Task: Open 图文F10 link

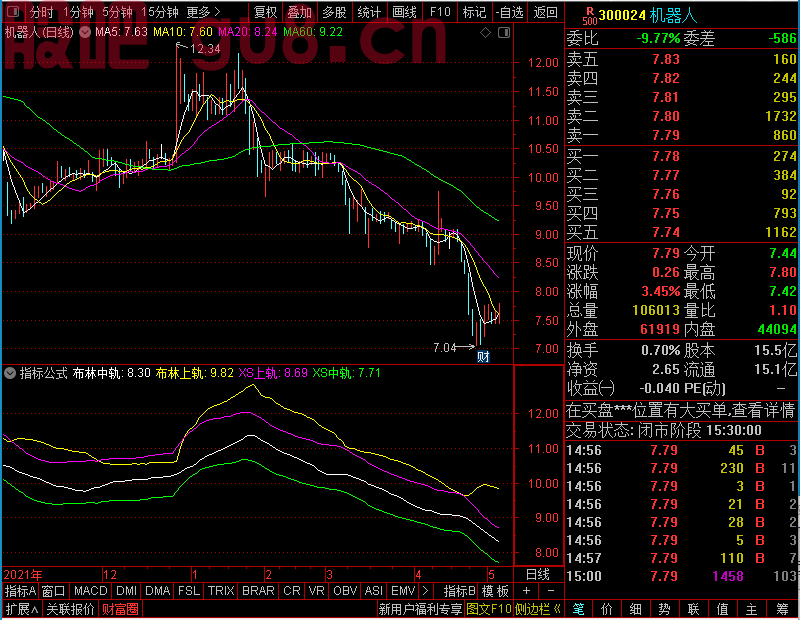Action: (489, 609)
